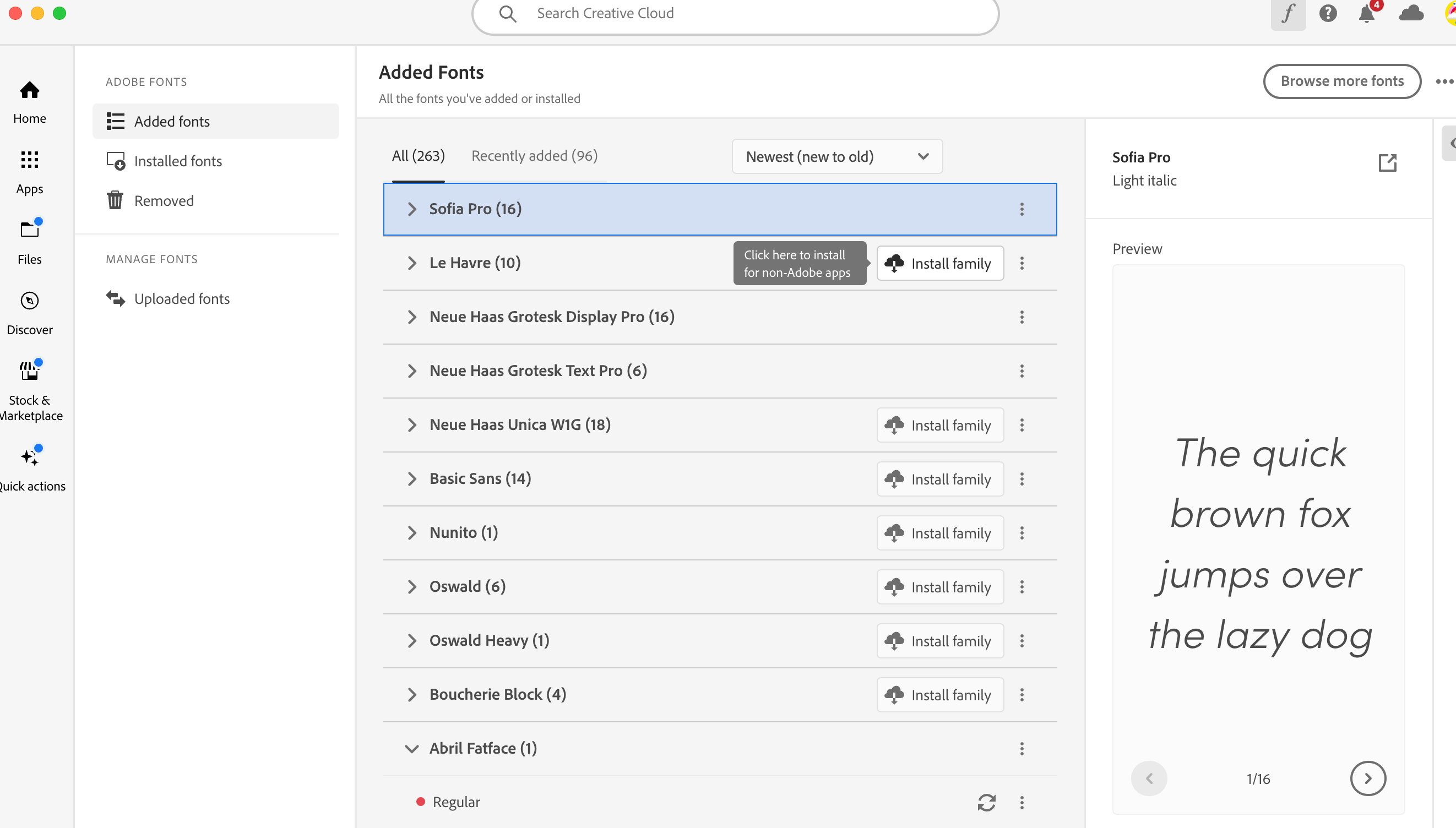Expand the Oswald (6) family
Viewport: 1456px width, 828px height.
pos(412,587)
